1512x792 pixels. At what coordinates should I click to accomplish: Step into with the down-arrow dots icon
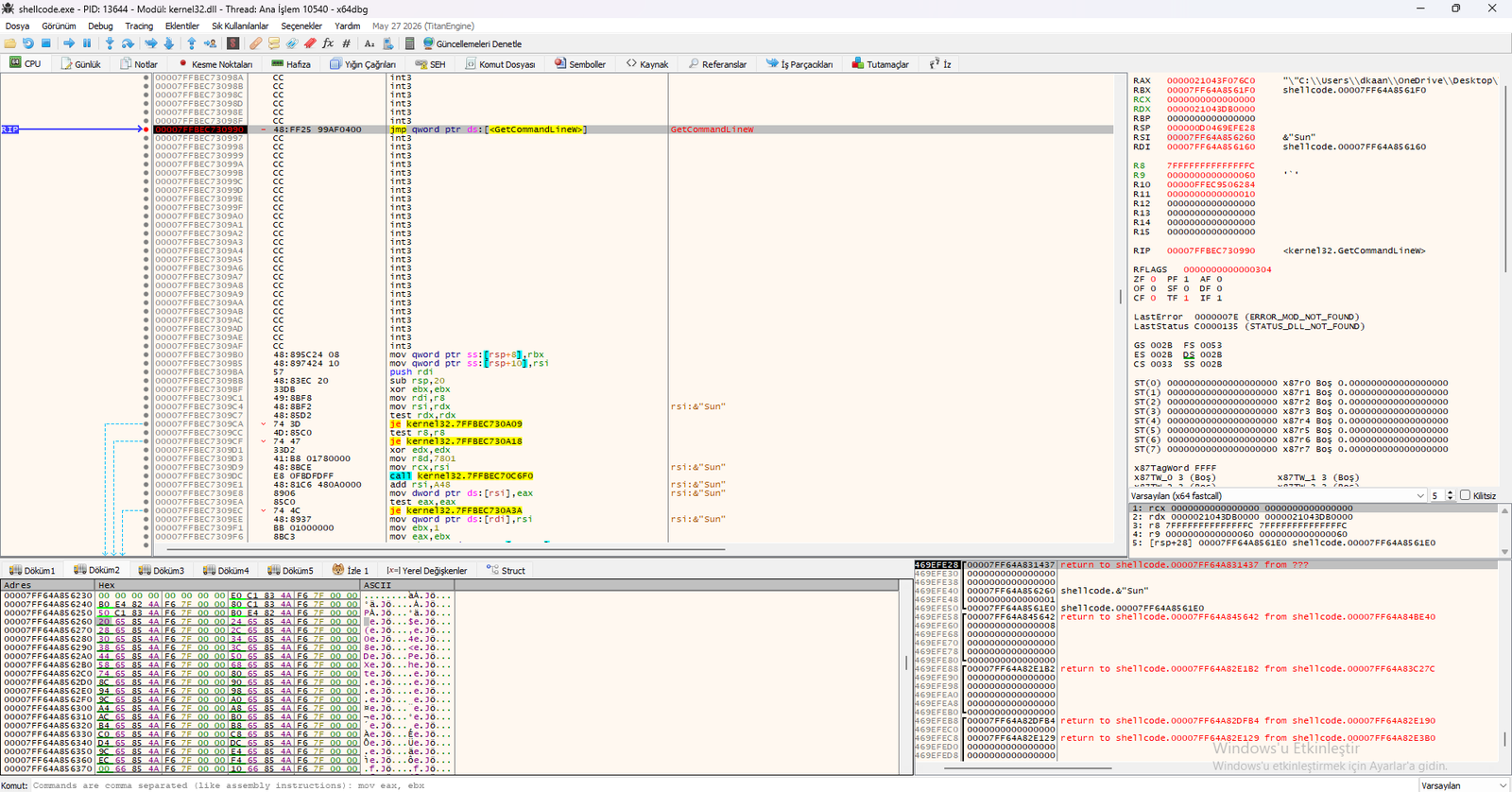110,43
